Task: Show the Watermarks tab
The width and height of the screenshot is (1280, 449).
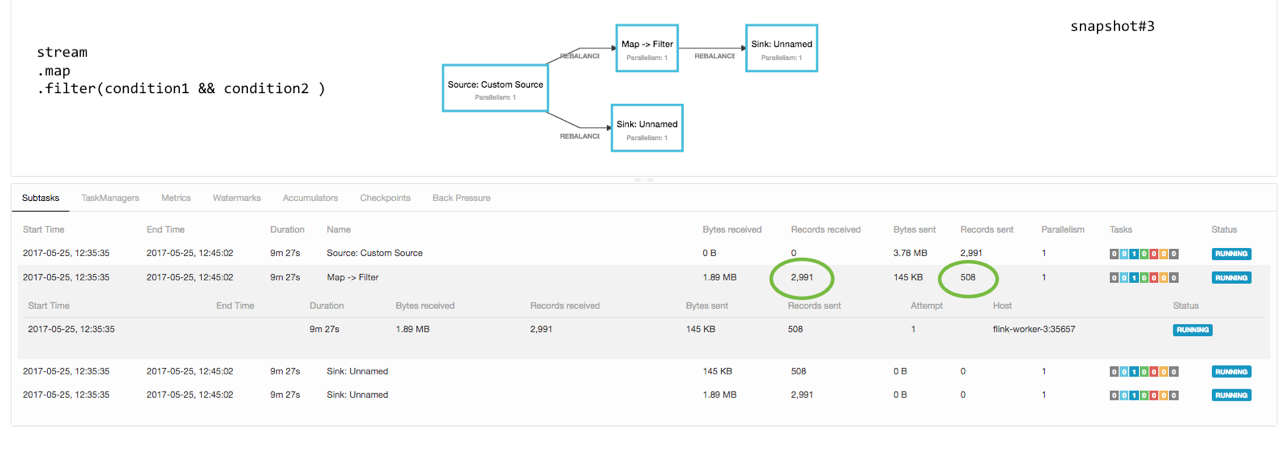Action: coord(237,198)
